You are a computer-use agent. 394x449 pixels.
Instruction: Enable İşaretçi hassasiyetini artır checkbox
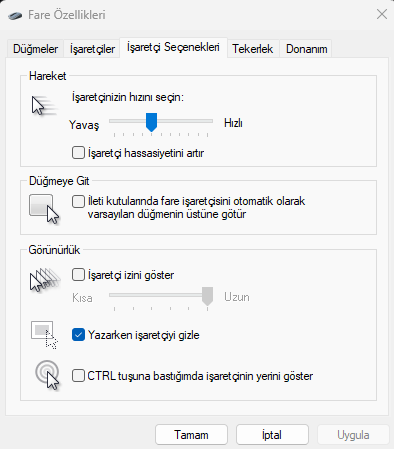tap(78, 153)
